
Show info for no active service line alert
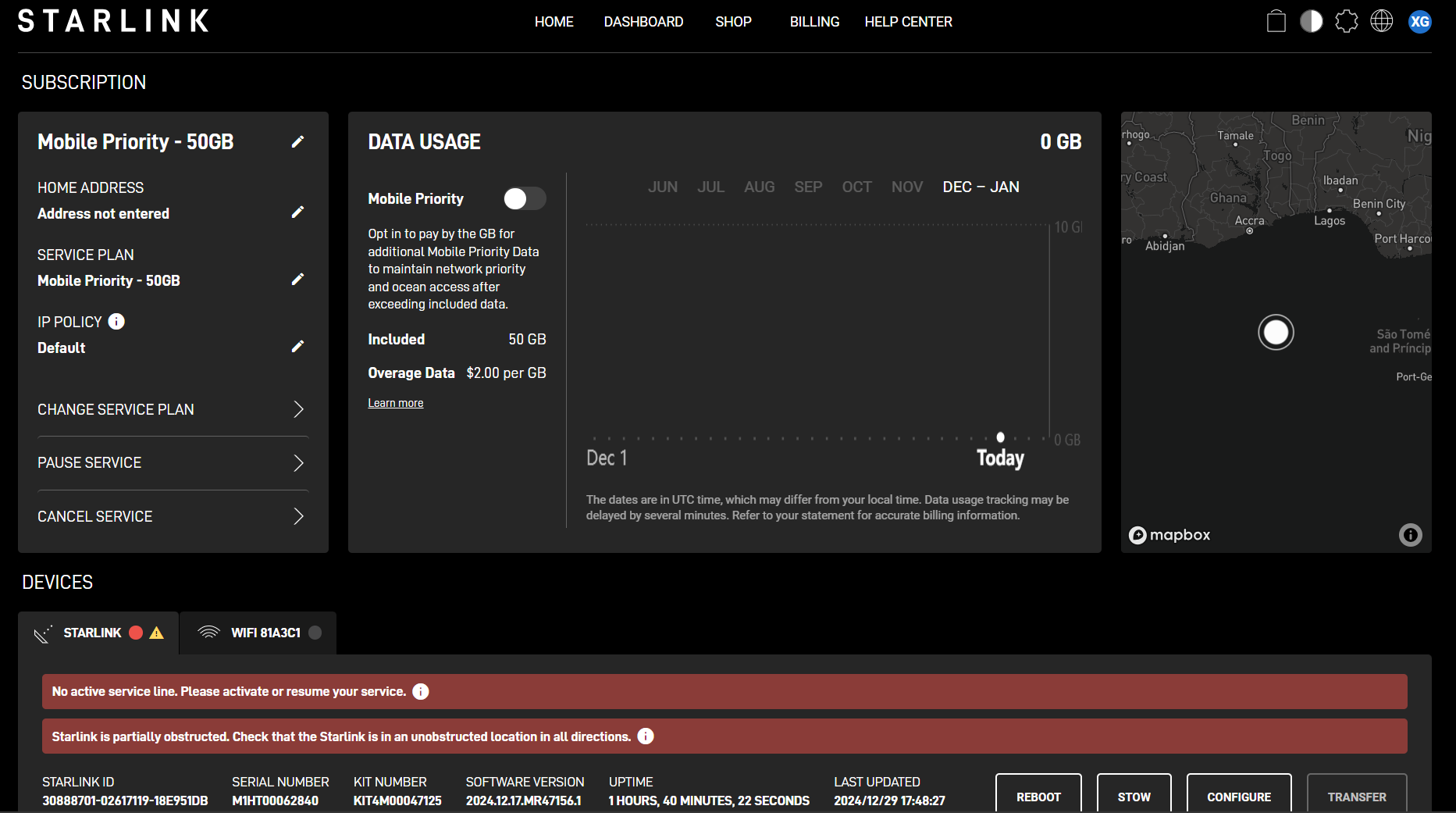(x=421, y=691)
